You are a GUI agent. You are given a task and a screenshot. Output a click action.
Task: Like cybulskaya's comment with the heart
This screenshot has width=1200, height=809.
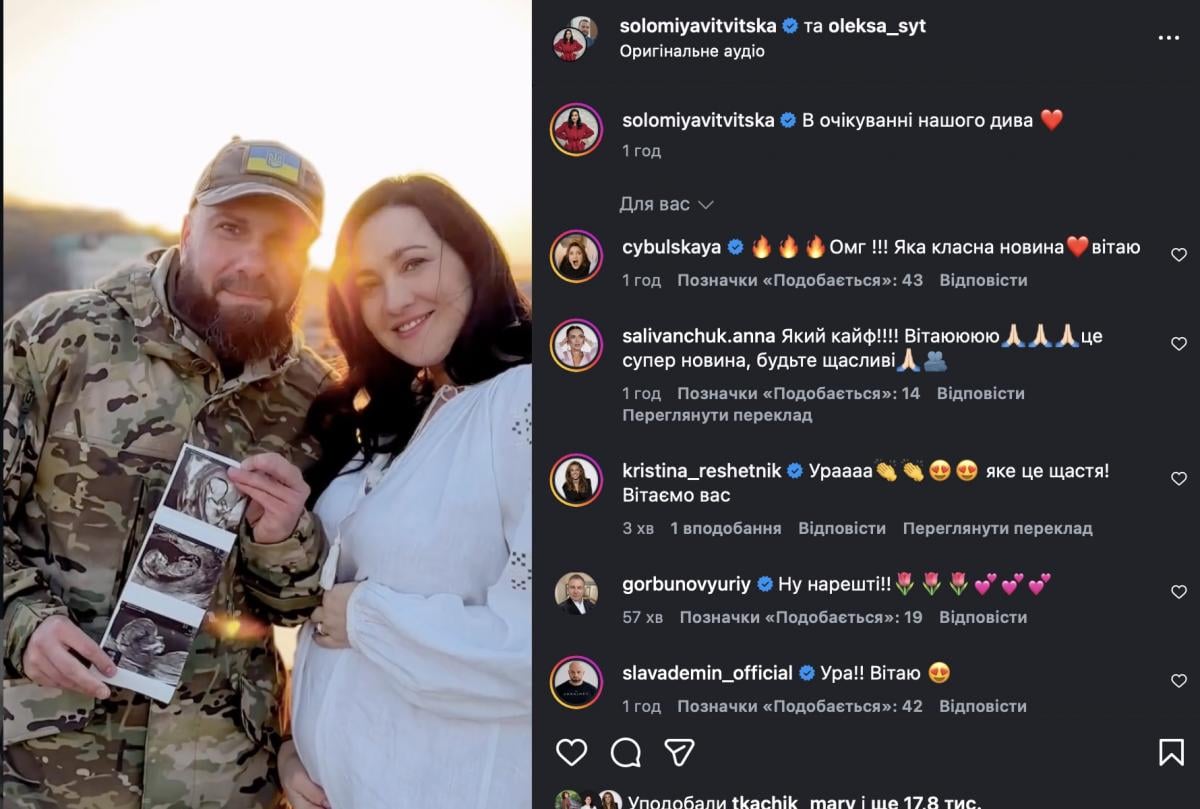click(1179, 255)
